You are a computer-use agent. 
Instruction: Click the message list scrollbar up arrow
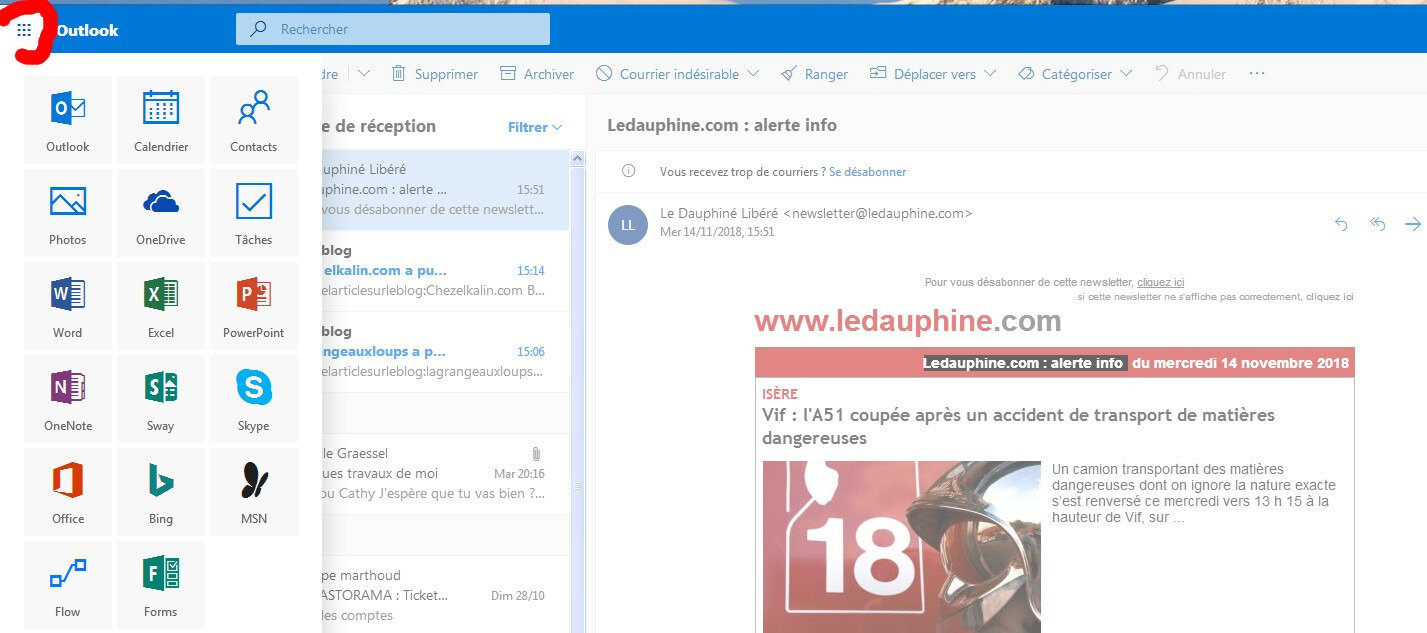click(577, 158)
